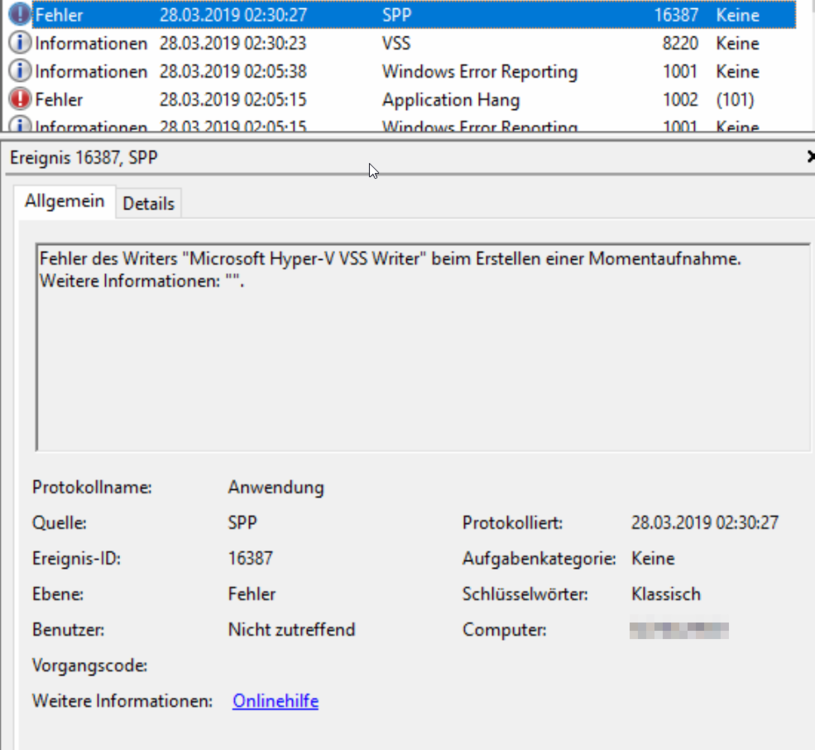Click the Protokolliert timestamp value
Viewport: 815px width, 750px height.
point(705,522)
